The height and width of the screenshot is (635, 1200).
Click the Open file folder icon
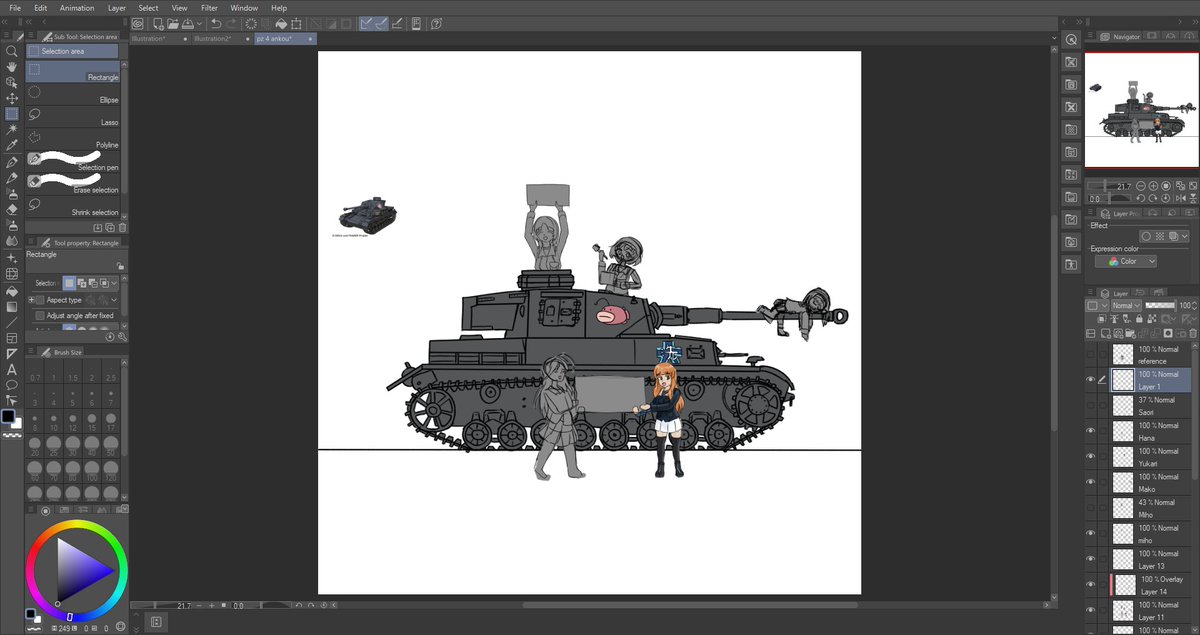173,23
